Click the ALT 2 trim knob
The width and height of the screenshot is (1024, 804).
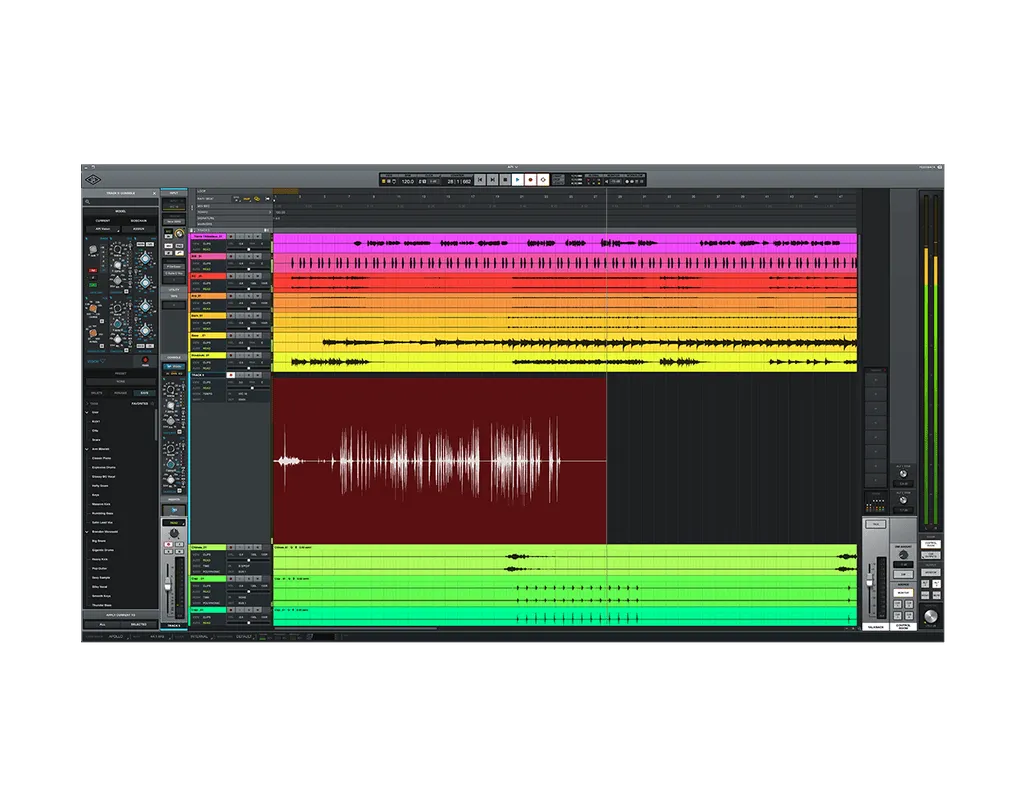click(904, 500)
